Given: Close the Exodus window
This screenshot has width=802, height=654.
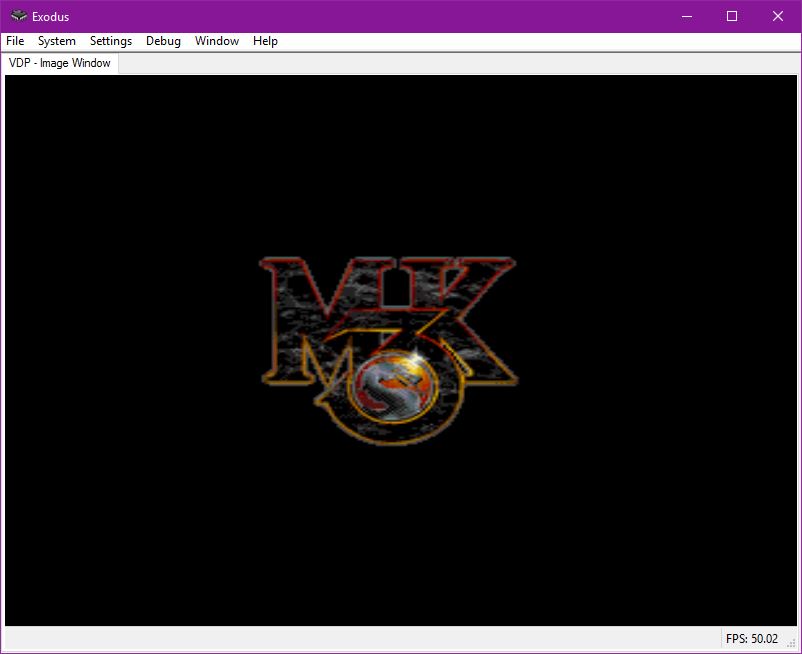Looking at the screenshot, I should (778, 16).
